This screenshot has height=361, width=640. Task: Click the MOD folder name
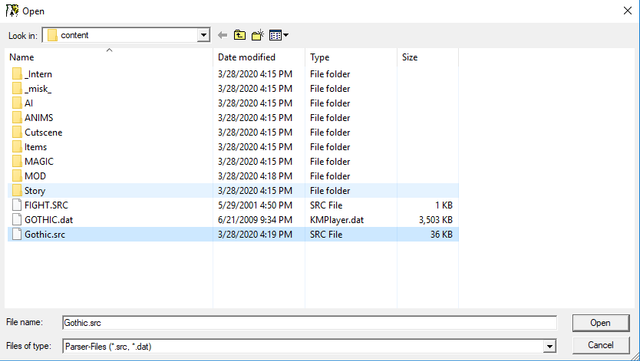[35, 176]
